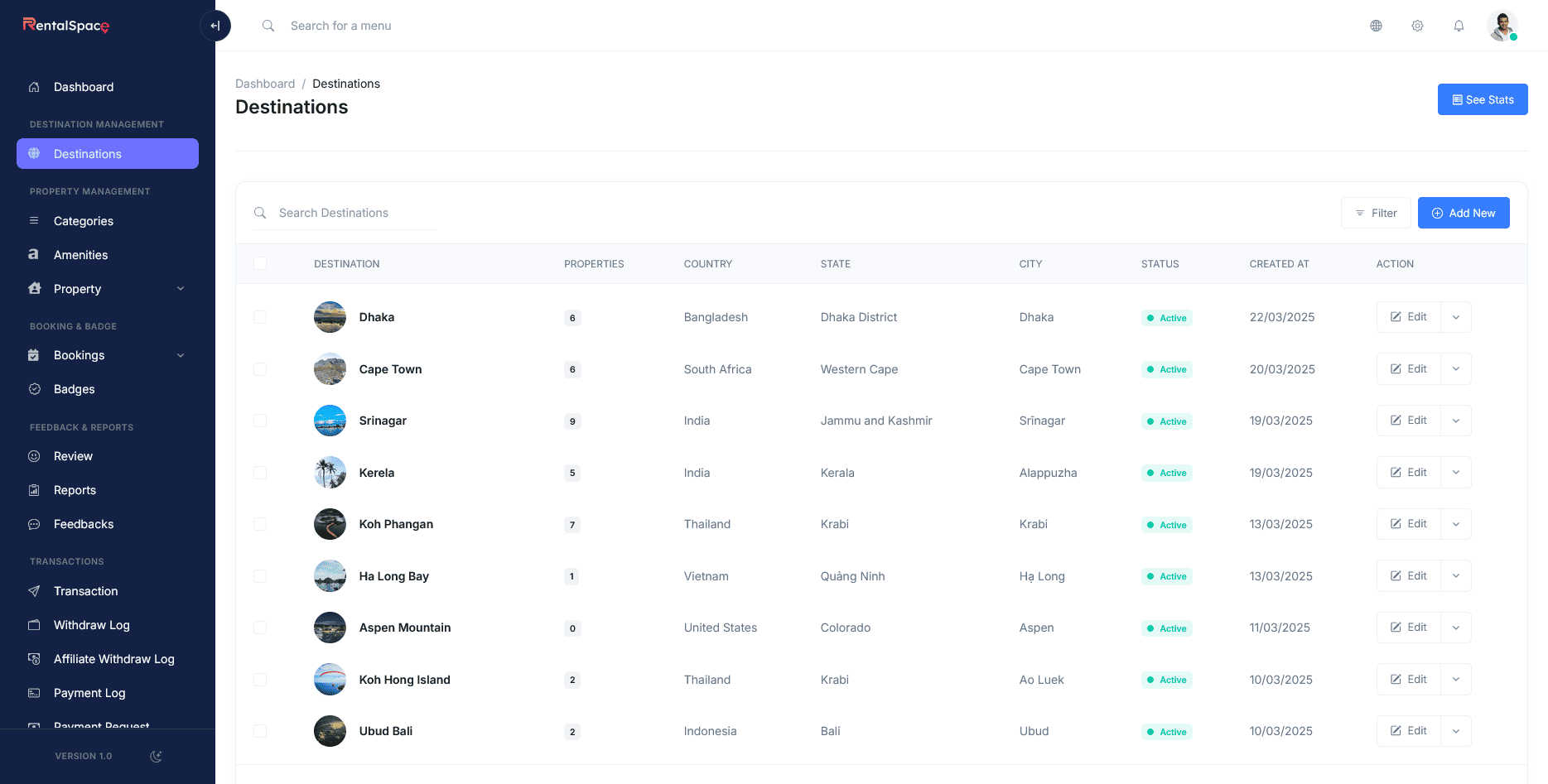Open settings gear icon in top bar
The height and width of the screenshot is (784, 1548).
click(1417, 26)
